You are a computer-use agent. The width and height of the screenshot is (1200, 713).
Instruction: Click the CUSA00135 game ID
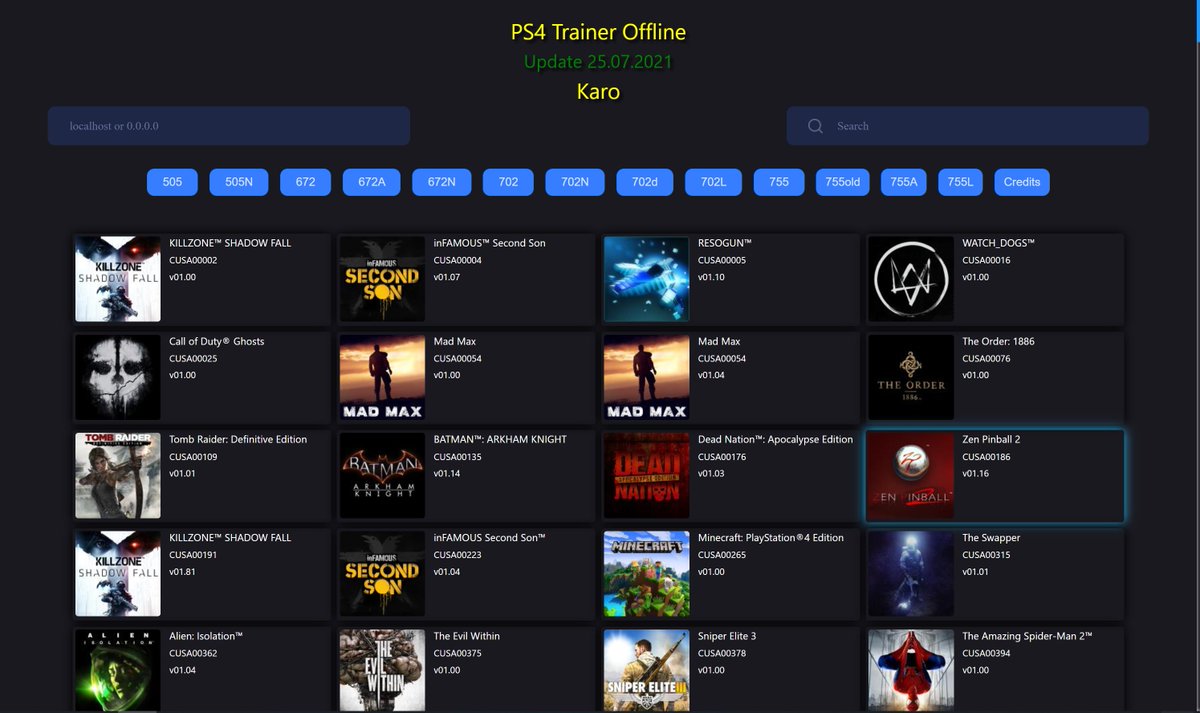(x=458, y=456)
